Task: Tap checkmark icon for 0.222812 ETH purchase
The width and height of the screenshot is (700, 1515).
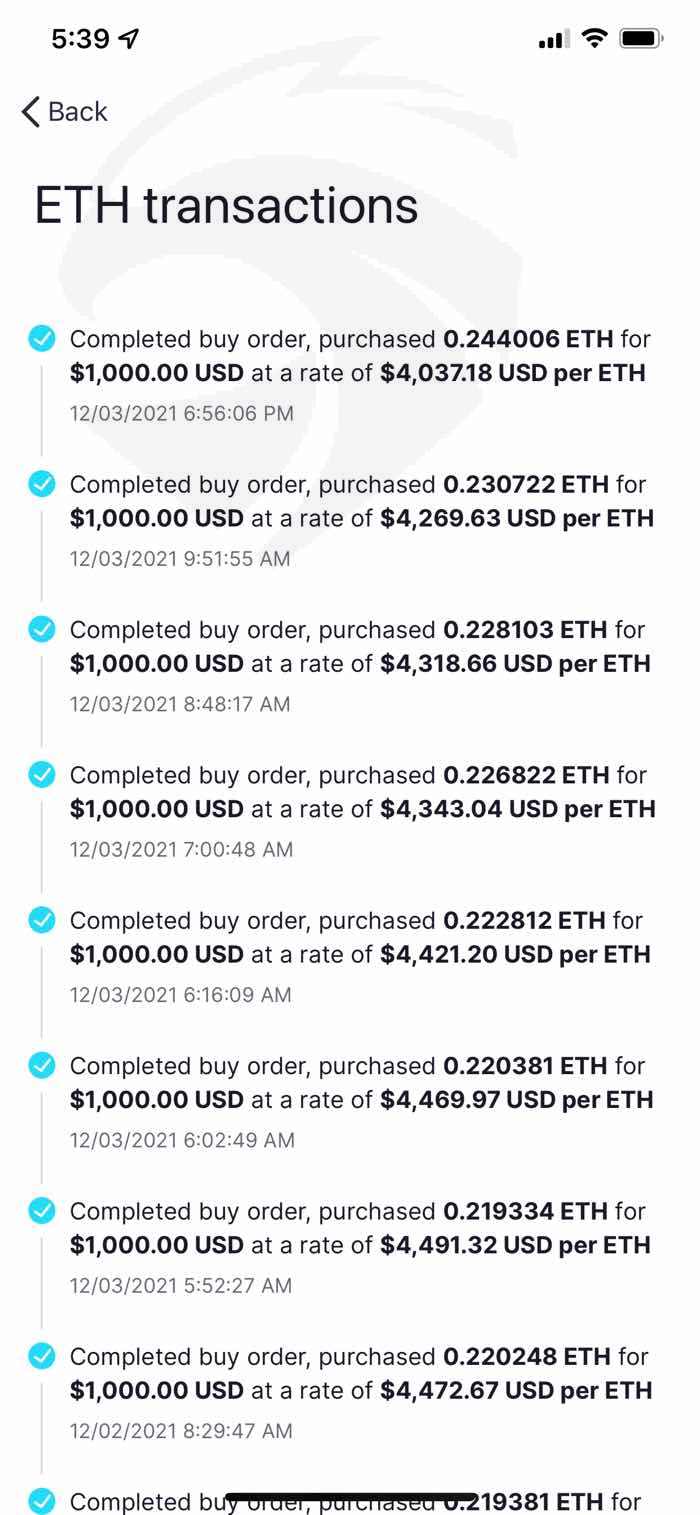Action: [x=42, y=920]
